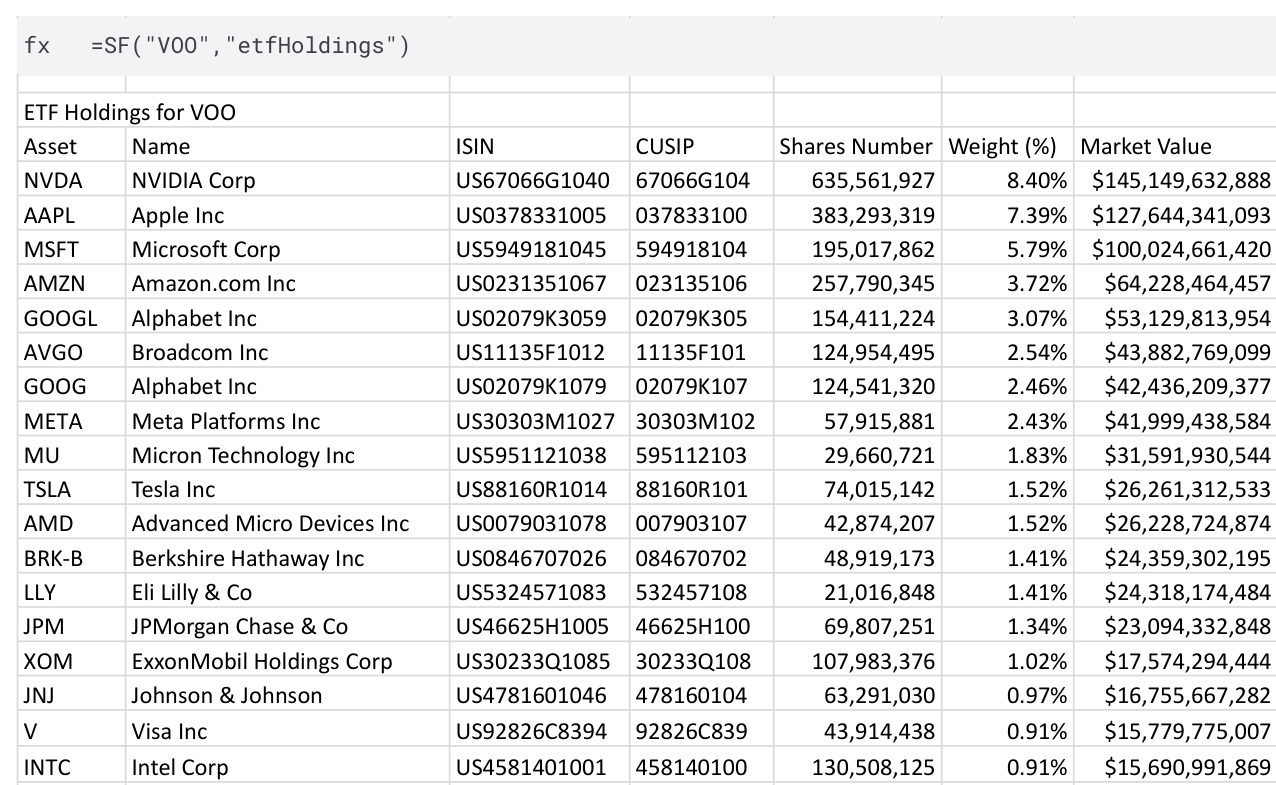This screenshot has width=1276, height=785.
Task: Select the LLY ticker cell
Action: [x=72, y=592]
